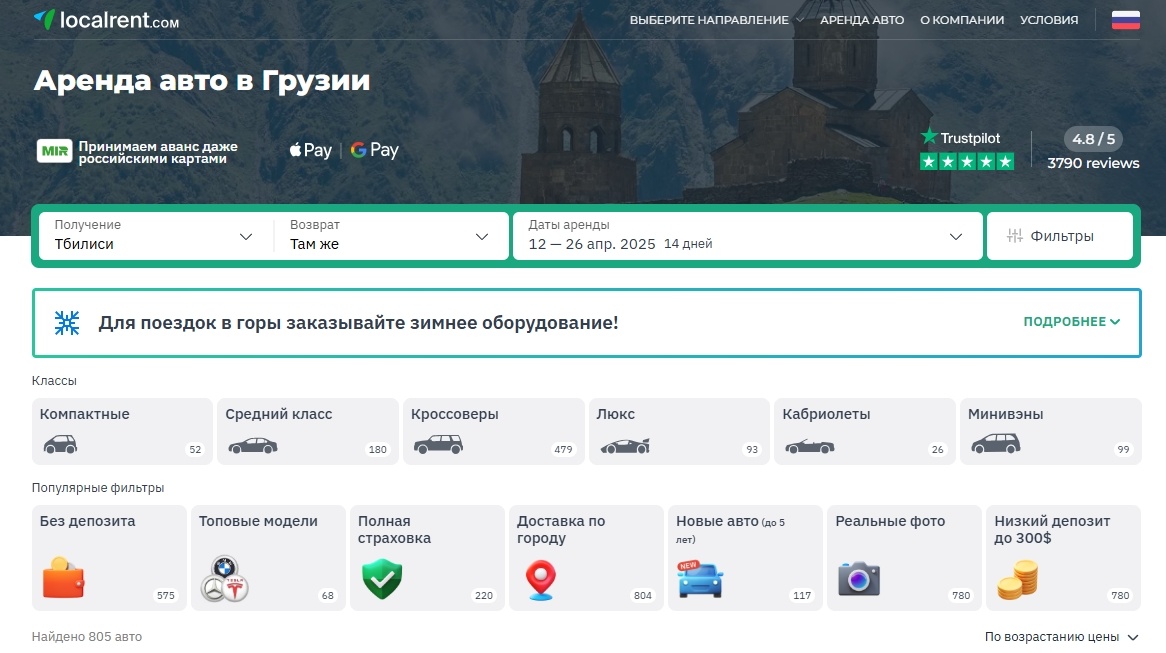Toggle the Низкий депозит до 300$ filter
The height and width of the screenshot is (653, 1166).
point(1018,578)
